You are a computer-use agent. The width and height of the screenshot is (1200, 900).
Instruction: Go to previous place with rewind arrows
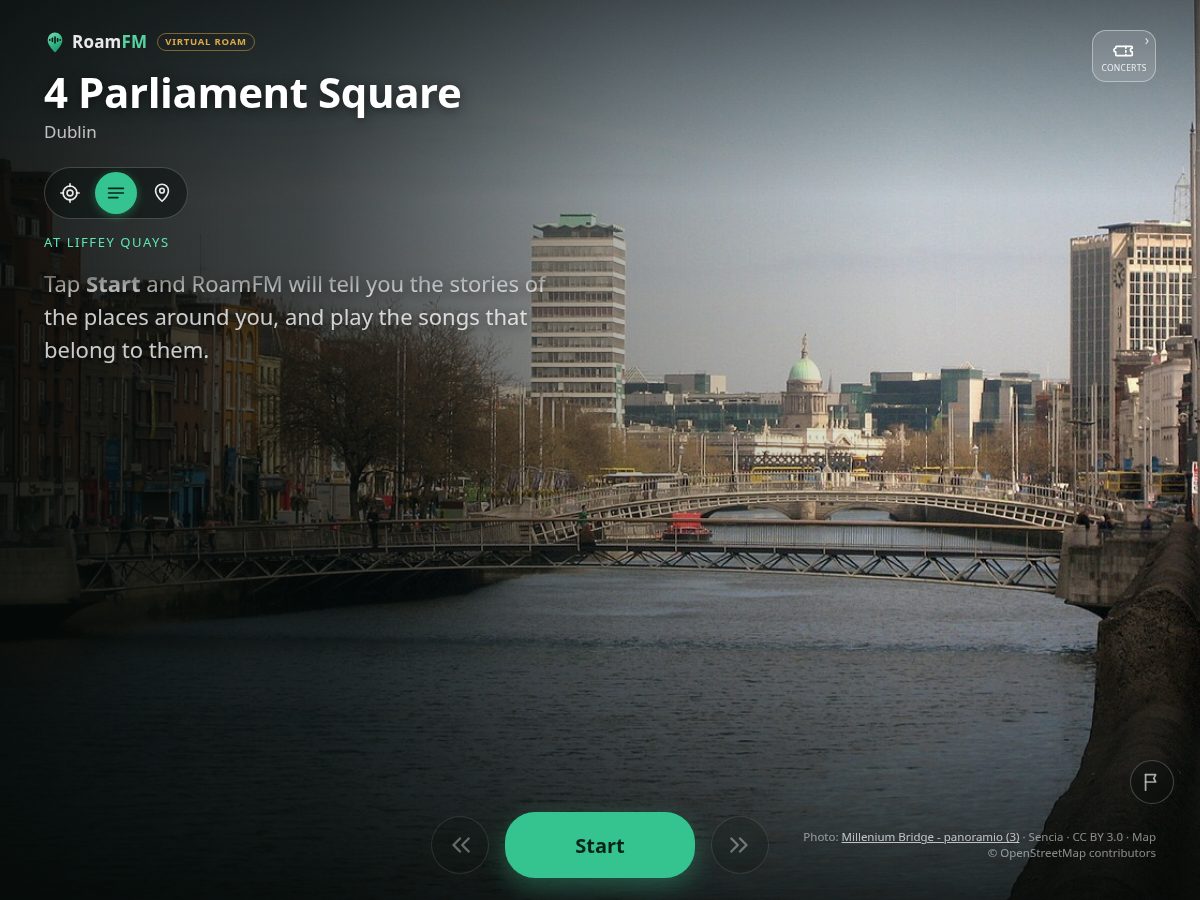[460, 845]
